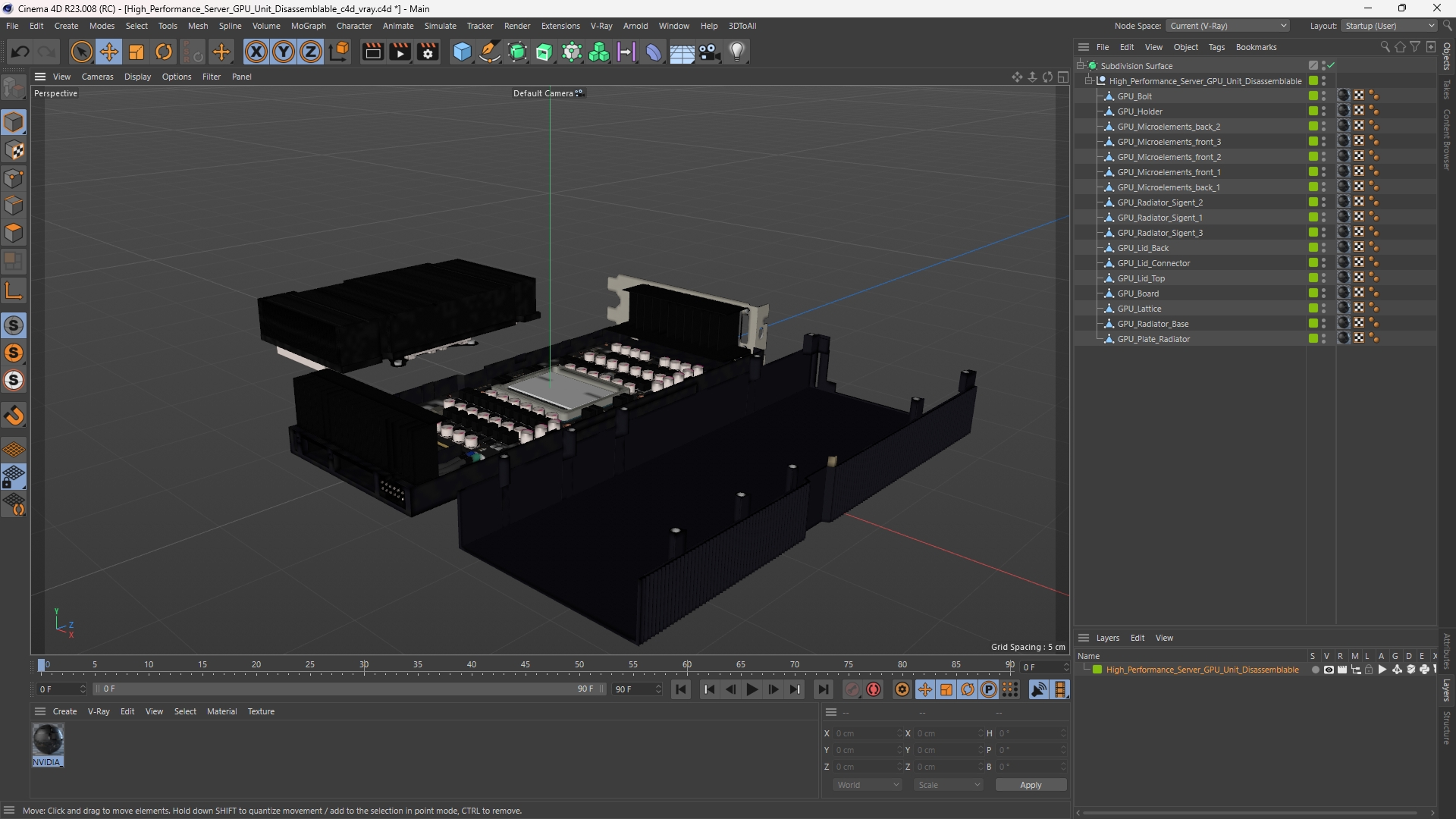Toggle layer visibility eye icon
The height and width of the screenshot is (819, 1456).
[1329, 670]
